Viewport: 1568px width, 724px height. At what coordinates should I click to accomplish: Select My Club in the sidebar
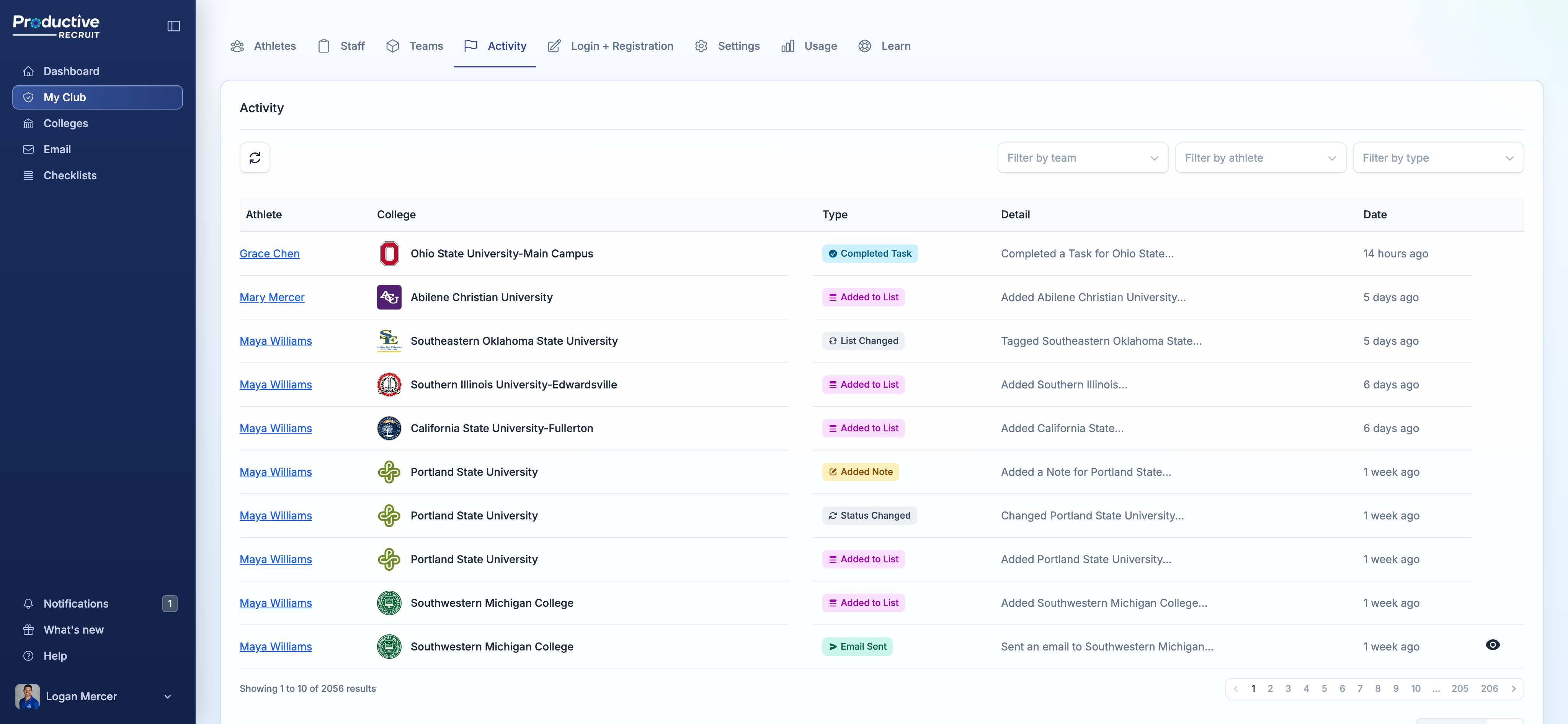(x=97, y=97)
